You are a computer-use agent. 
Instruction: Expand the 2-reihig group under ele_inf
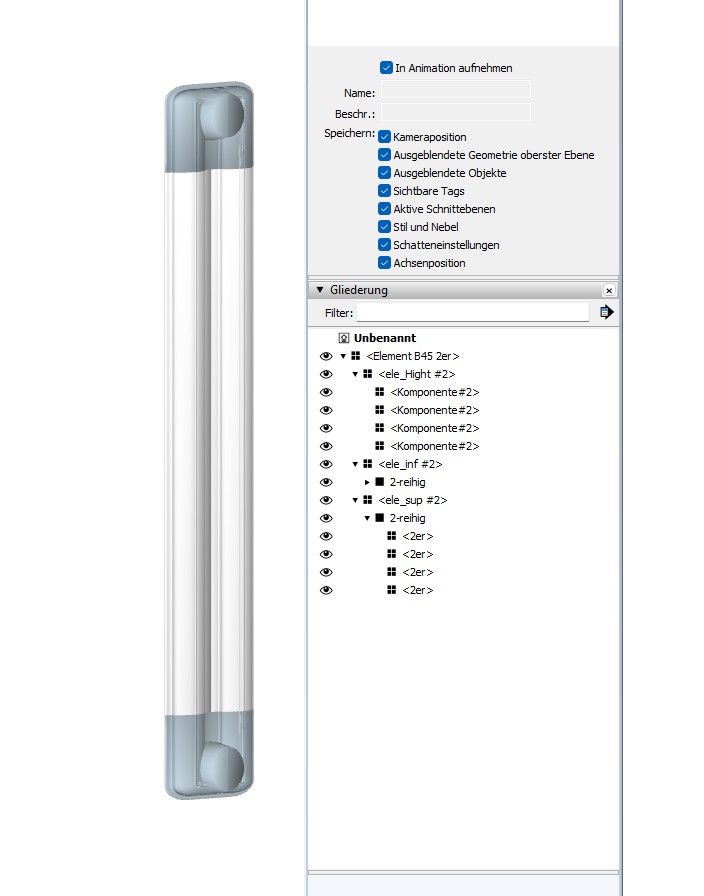tap(367, 482)
